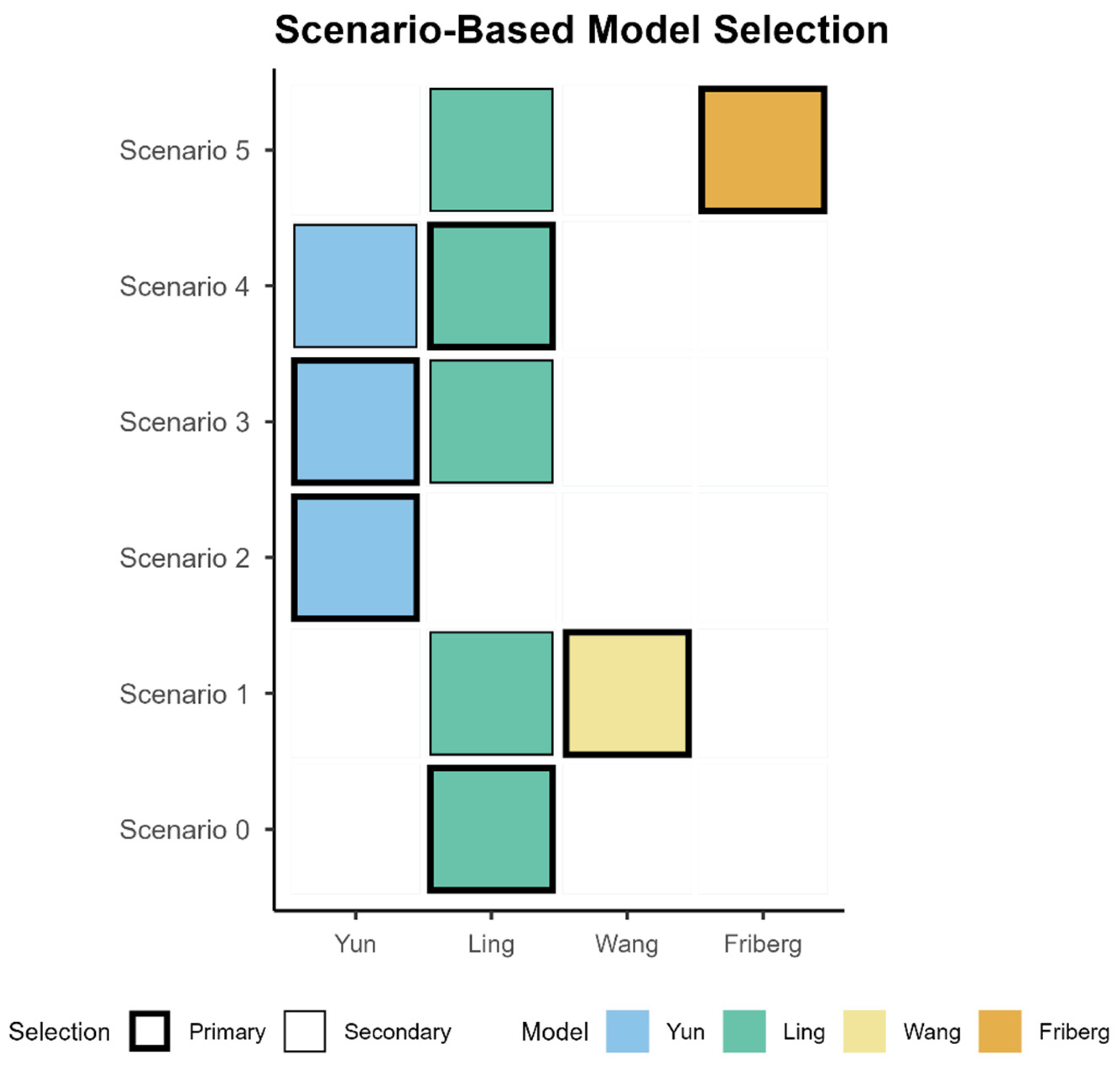Click the Friberg x-axis tick label
The width and height of the screenshot is (1120, 1070).
click(x=762, y=944)
